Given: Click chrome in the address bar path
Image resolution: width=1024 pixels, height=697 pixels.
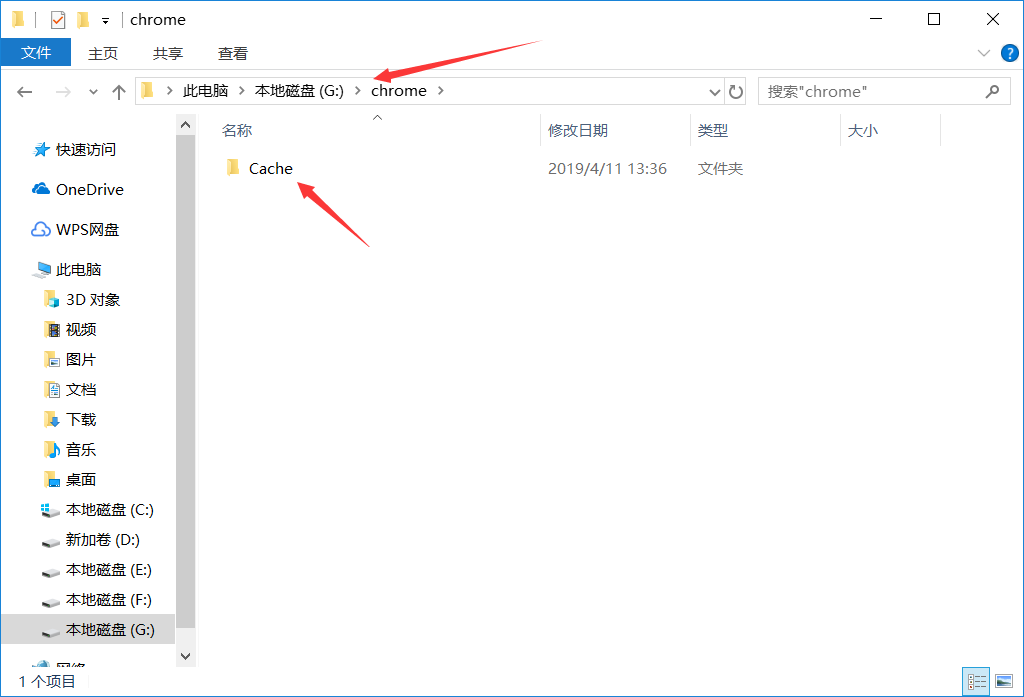Looking at the screenshot, I should point(398,91).
